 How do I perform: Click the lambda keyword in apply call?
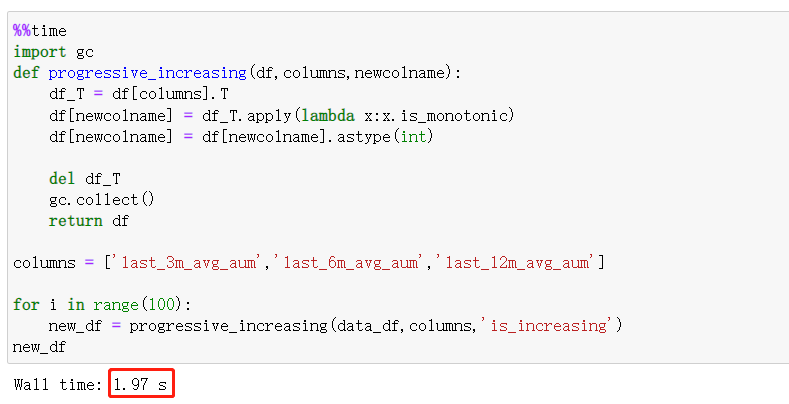click(273, 116)
